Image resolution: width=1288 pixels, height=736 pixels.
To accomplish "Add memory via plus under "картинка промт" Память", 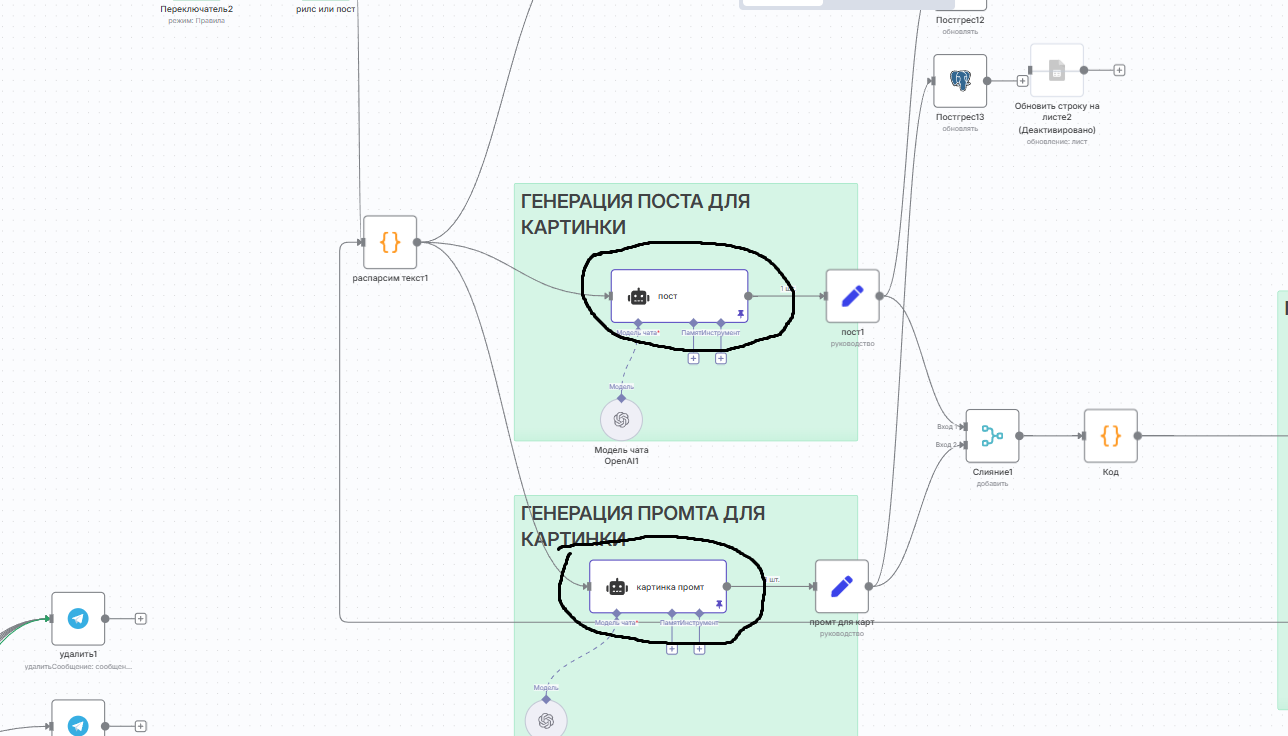I will [x=672, y=649].
